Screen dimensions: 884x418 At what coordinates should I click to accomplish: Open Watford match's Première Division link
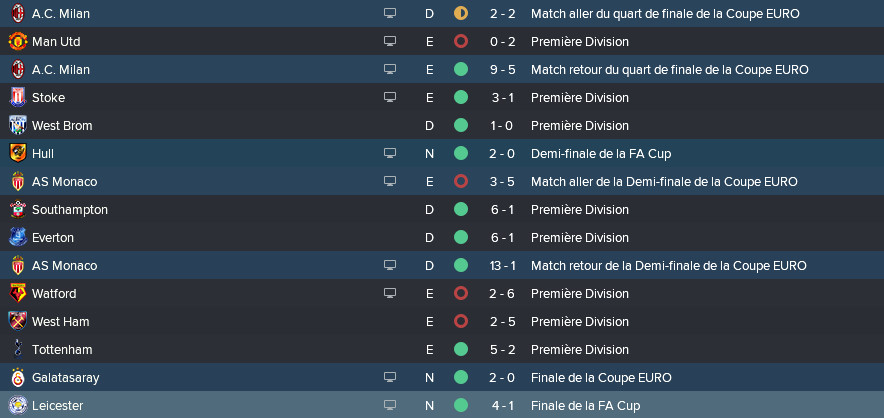(580, 293)
